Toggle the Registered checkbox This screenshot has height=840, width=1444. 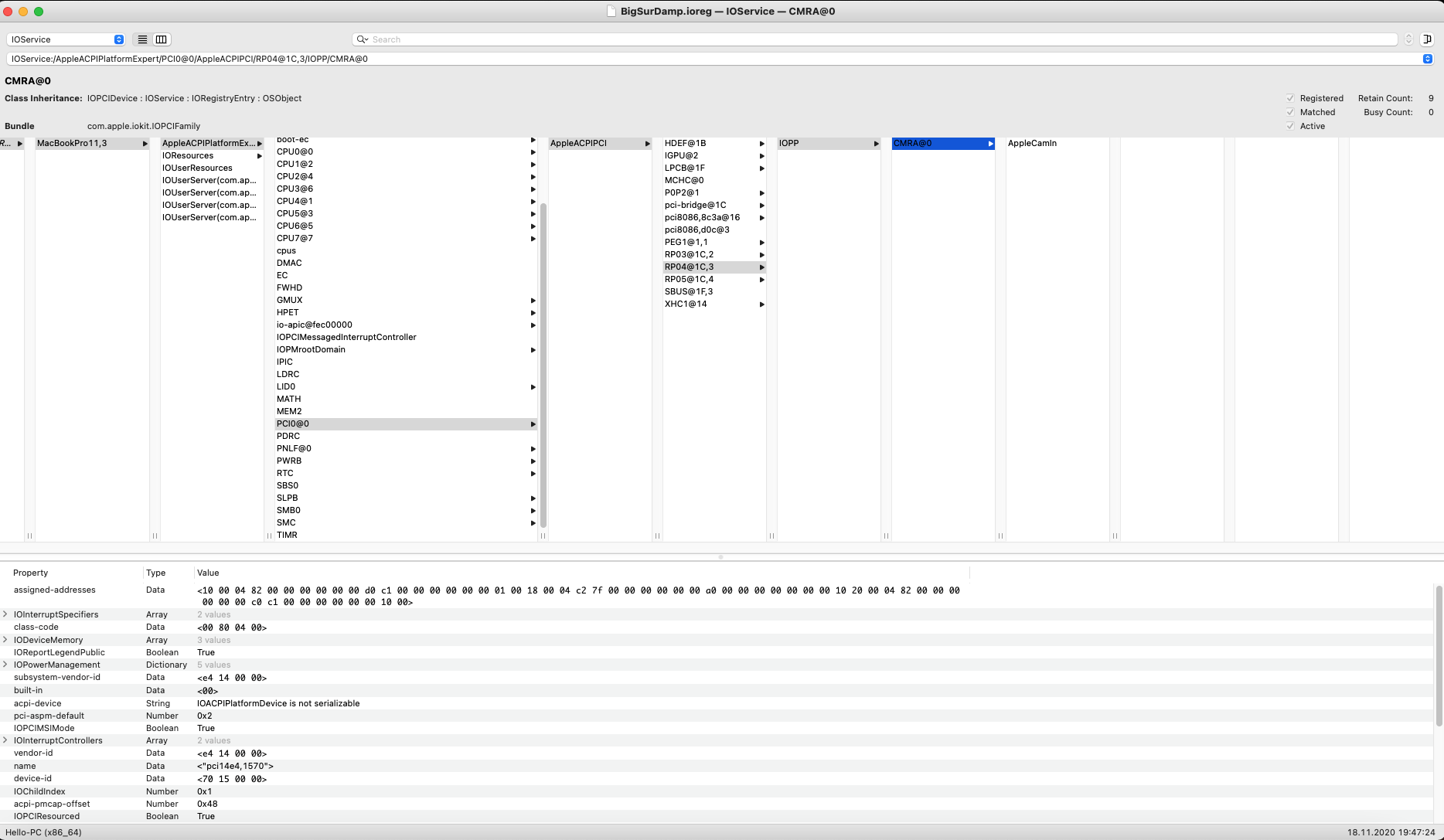pos(1290,98)
